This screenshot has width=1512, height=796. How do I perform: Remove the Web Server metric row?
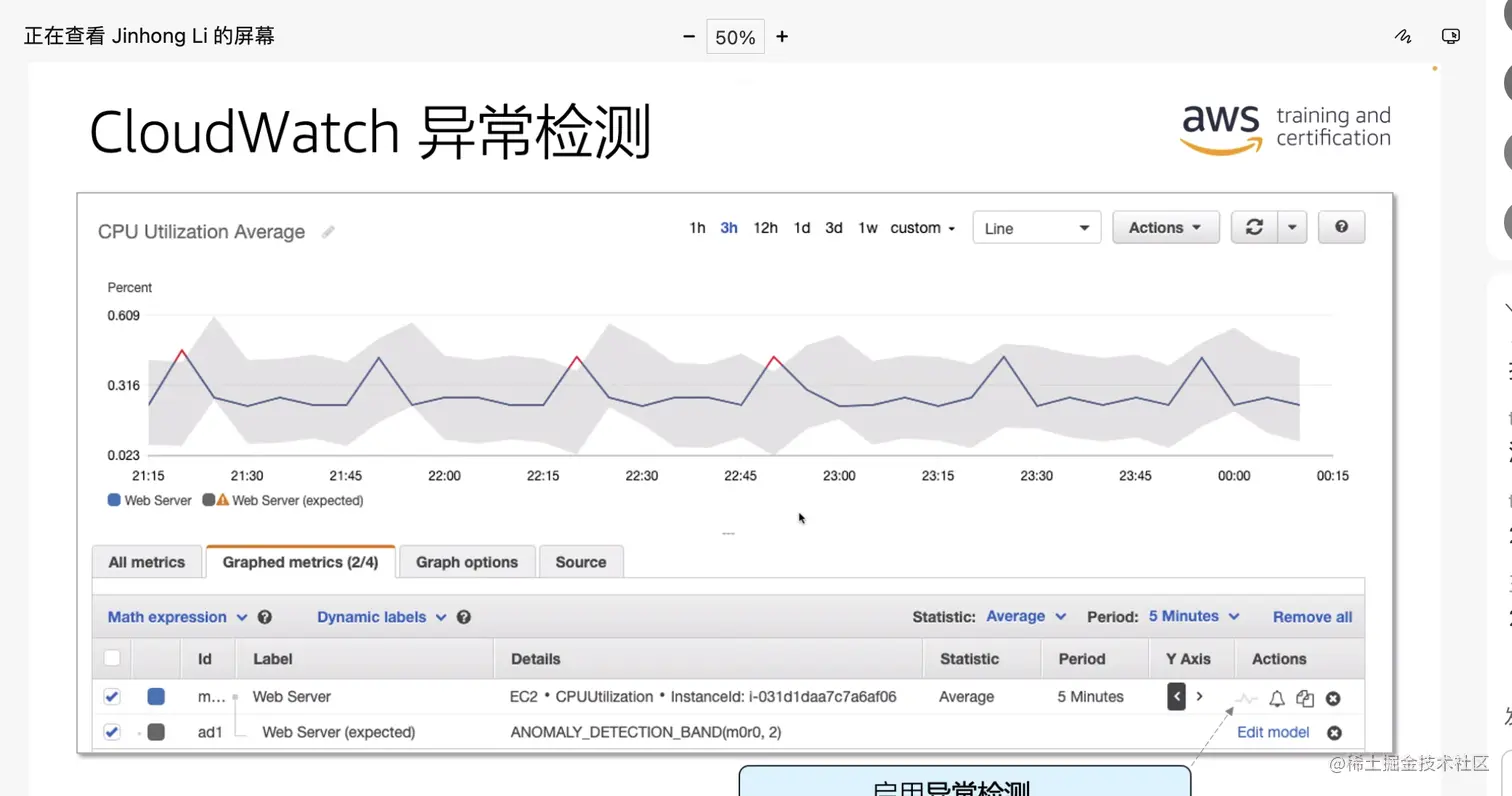(x=1333, y=698)
